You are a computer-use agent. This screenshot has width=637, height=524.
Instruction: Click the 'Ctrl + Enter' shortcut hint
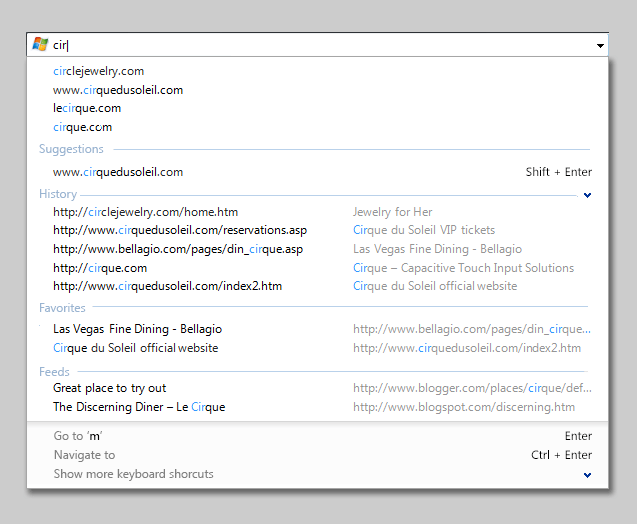coord(561,455)
